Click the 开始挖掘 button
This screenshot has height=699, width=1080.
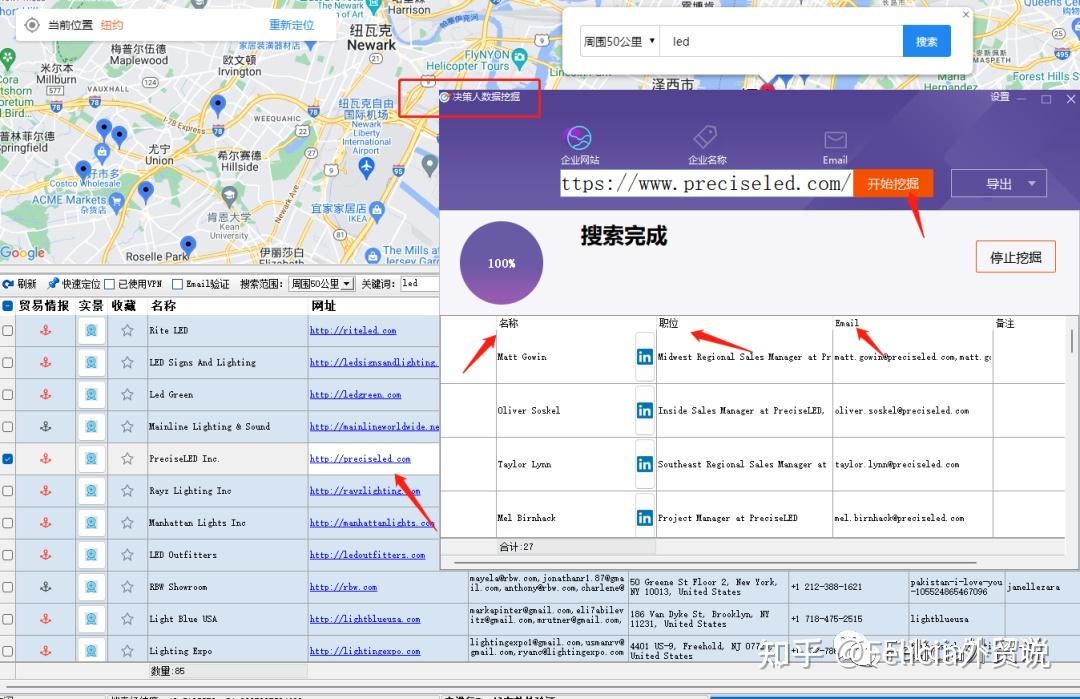pos(893,184)
